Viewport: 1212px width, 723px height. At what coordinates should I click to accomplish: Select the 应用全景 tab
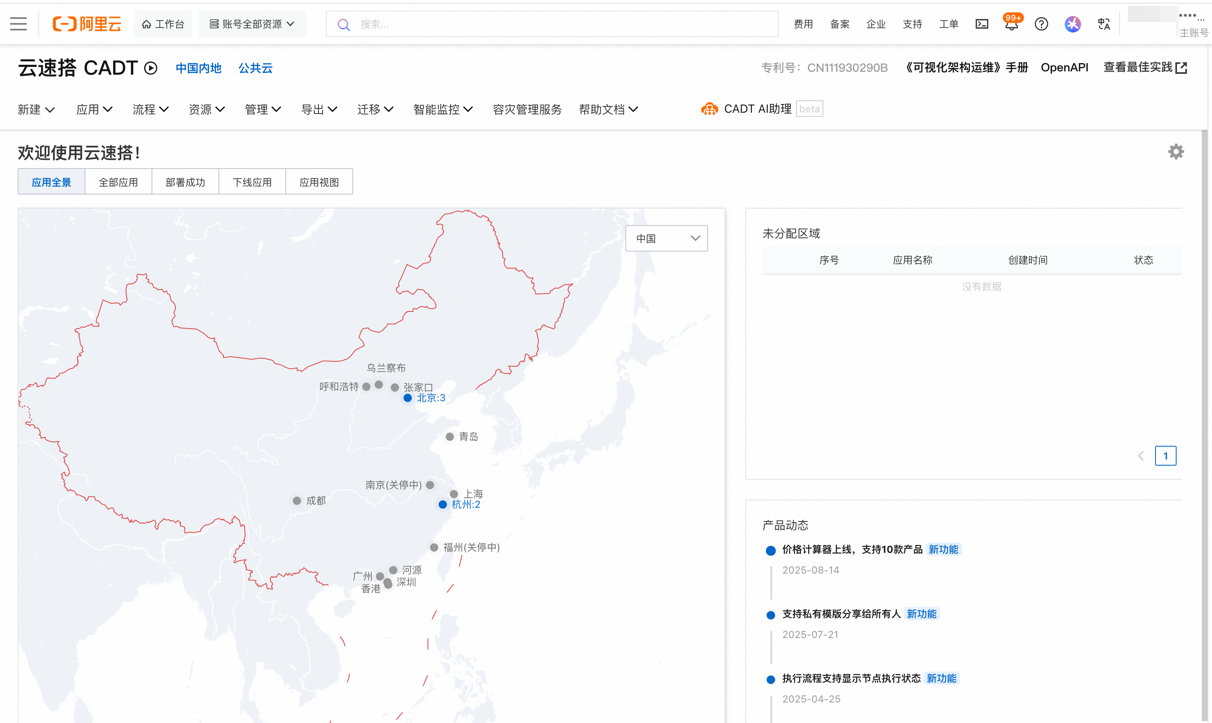pos(51,182)
